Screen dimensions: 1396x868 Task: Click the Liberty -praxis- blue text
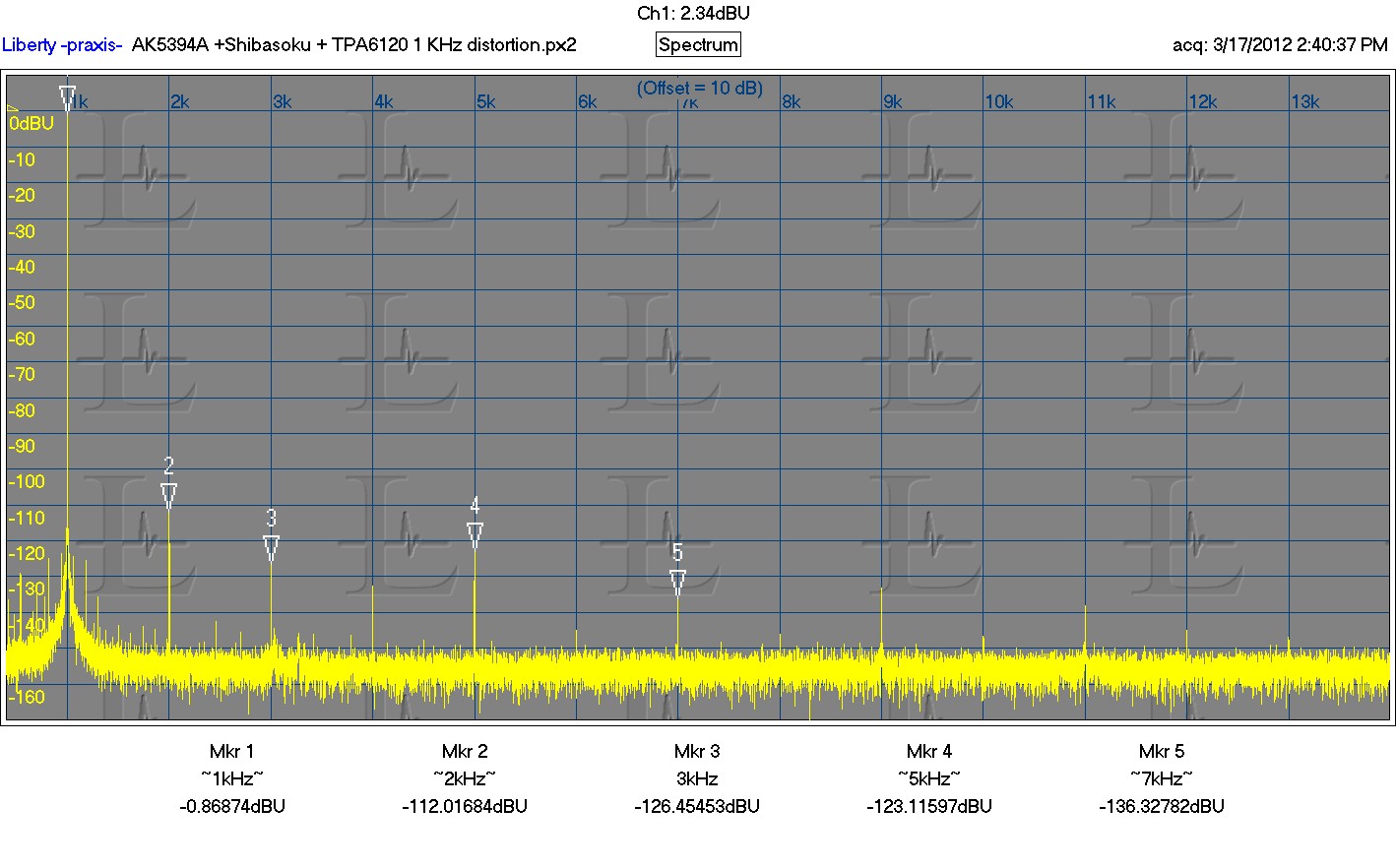point(62,45)
